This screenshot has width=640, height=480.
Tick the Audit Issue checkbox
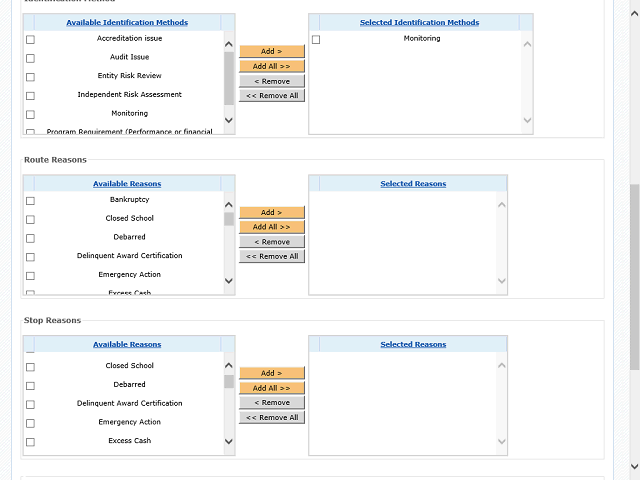tap(30, 58)
